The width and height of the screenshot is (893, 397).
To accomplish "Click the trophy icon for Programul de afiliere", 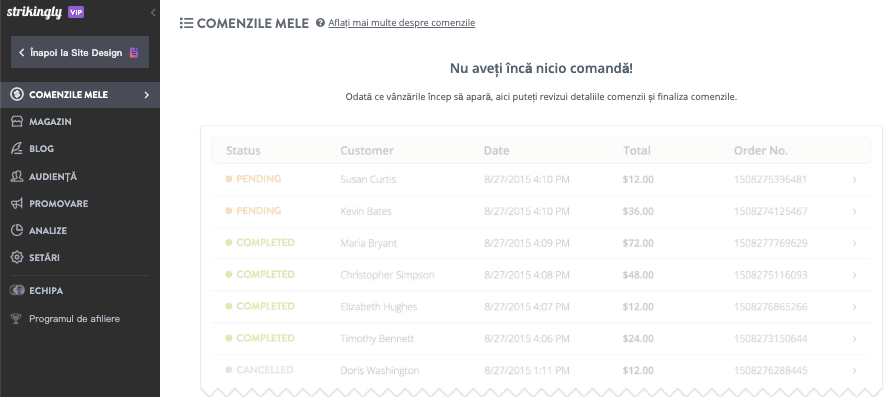I will (x=17, y=319).
